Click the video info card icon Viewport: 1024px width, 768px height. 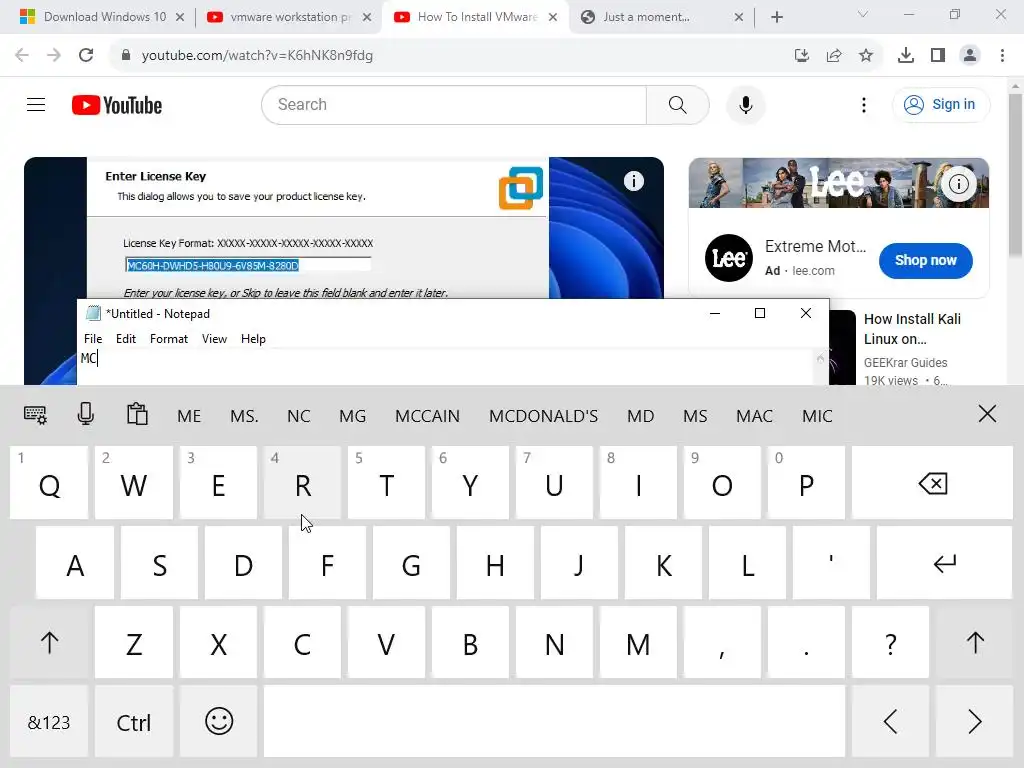[x=633, y=181]
